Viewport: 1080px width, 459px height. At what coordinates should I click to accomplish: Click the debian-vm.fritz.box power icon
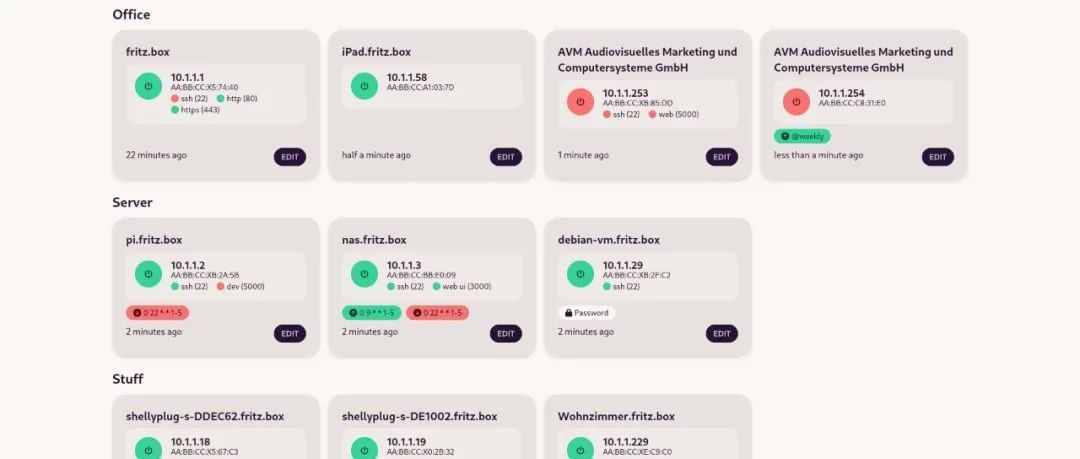(x=580, y=273)
